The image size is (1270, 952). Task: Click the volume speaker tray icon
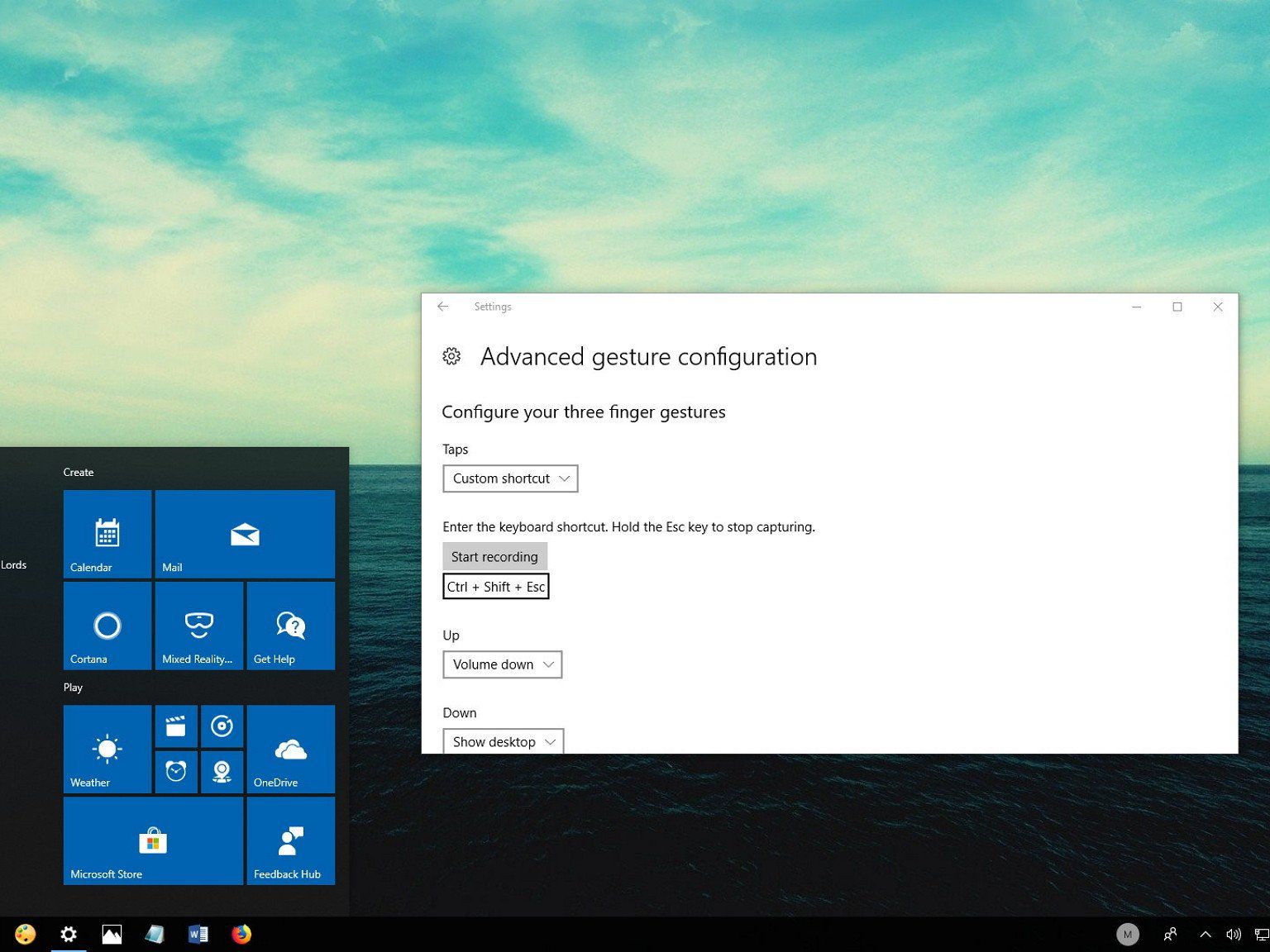[1234, 935]
